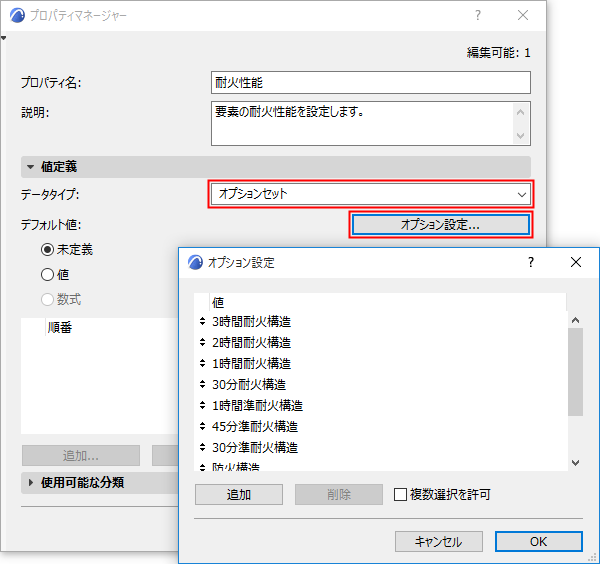Click the small black arrow at window top-left
The image size is (600, 564).
[x=3, y=38]
